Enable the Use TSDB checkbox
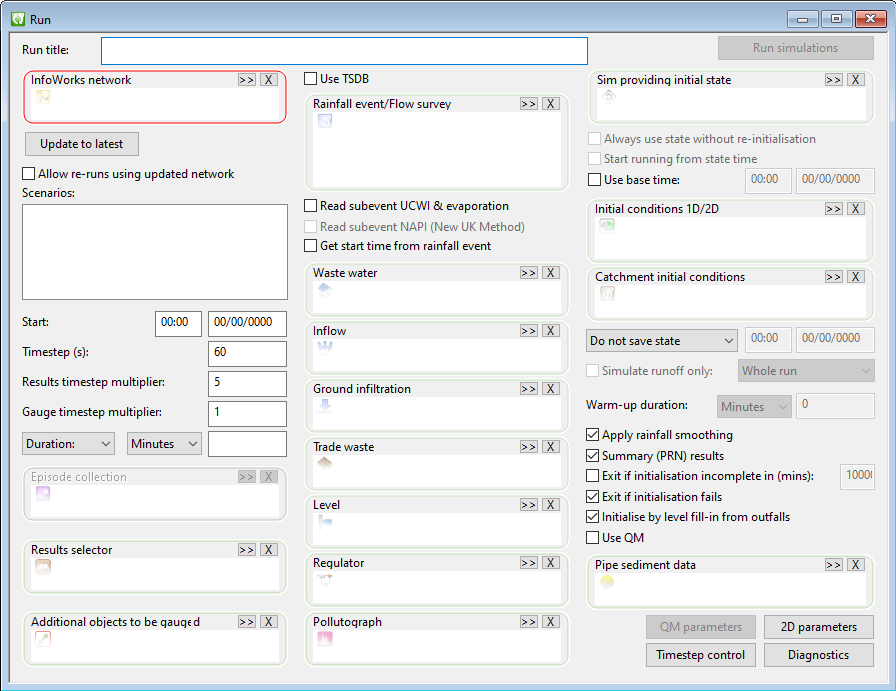896x691 pixels. tap(310, 79)
